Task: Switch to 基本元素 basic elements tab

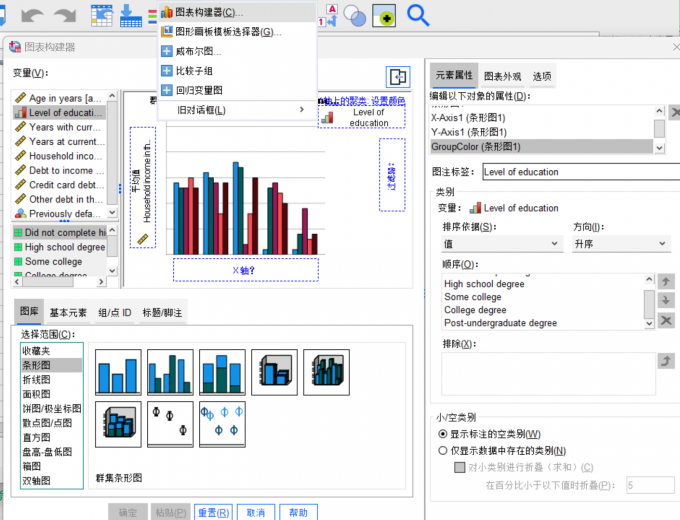Action: click(x=68, y=312)
